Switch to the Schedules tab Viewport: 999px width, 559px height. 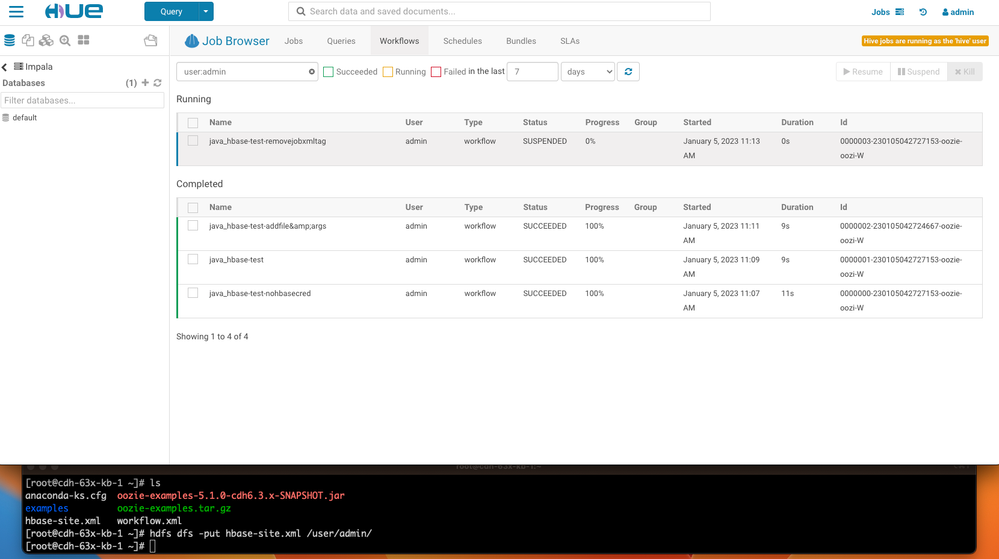click(462, 41)
